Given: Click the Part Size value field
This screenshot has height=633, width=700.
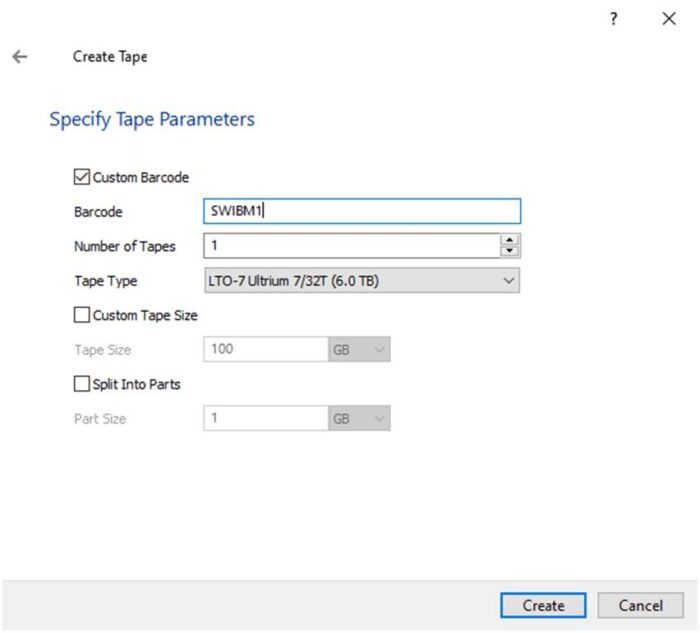Looking at the screenshot, I should 265,419.
